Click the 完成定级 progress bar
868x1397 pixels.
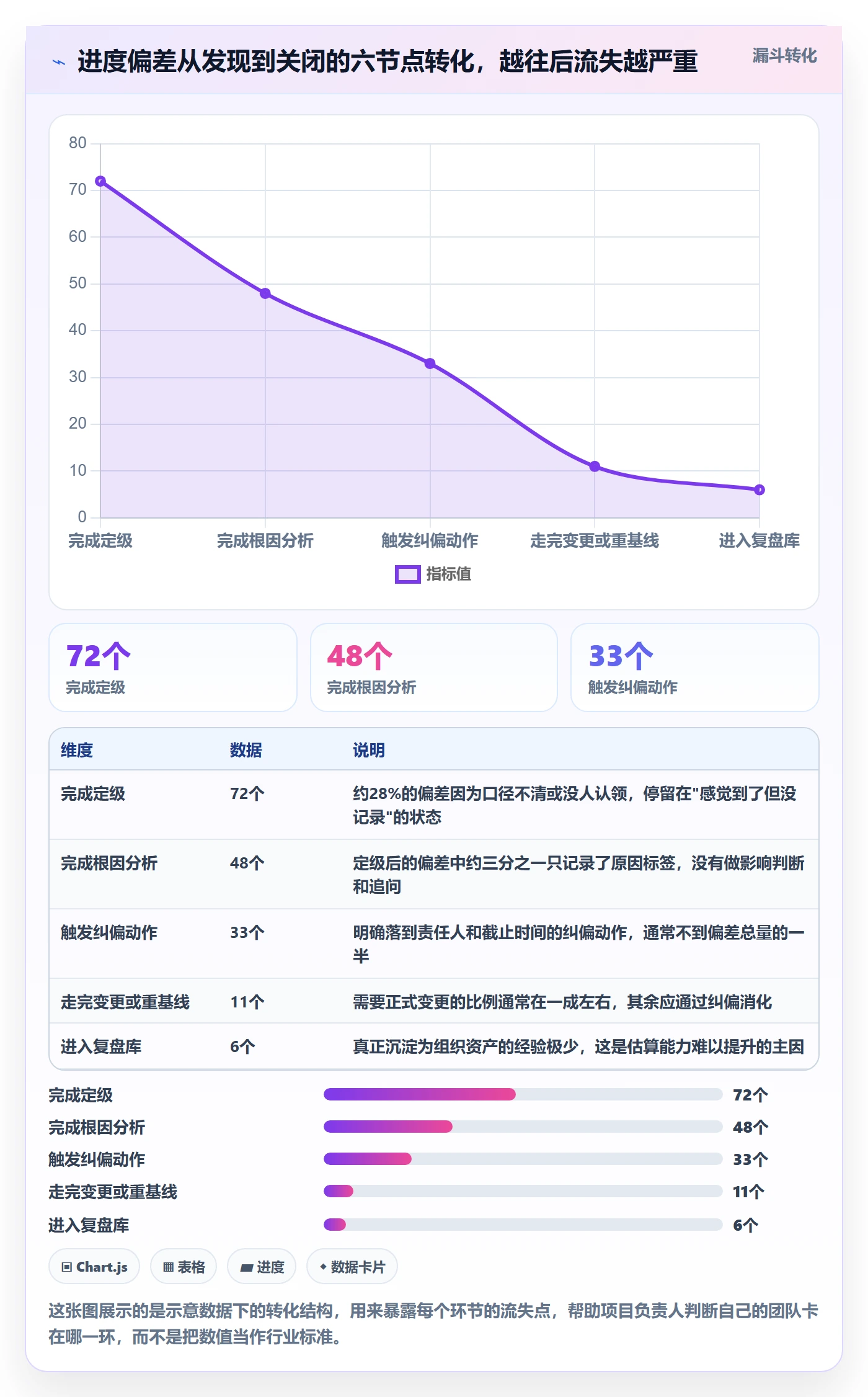tap(523, 1094)
